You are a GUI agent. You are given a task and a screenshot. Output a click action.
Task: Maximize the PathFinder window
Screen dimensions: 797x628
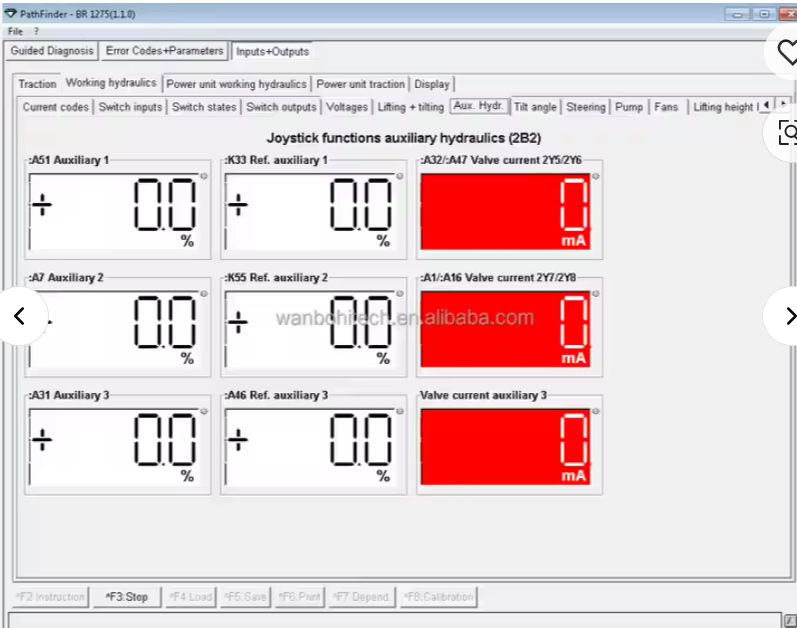tap(764, 14)
